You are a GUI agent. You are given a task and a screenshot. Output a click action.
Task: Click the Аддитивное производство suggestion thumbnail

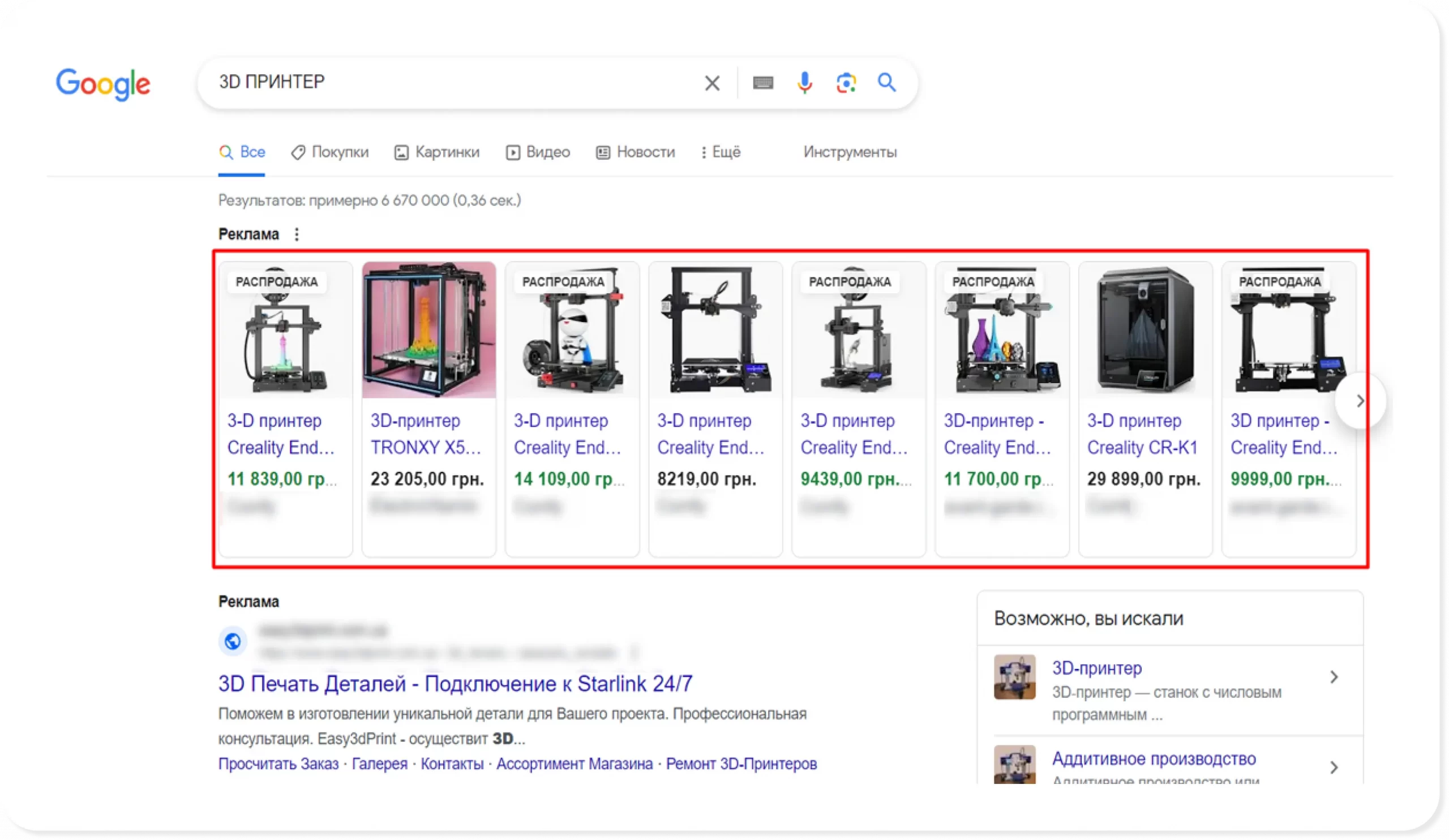point(1015,765)
